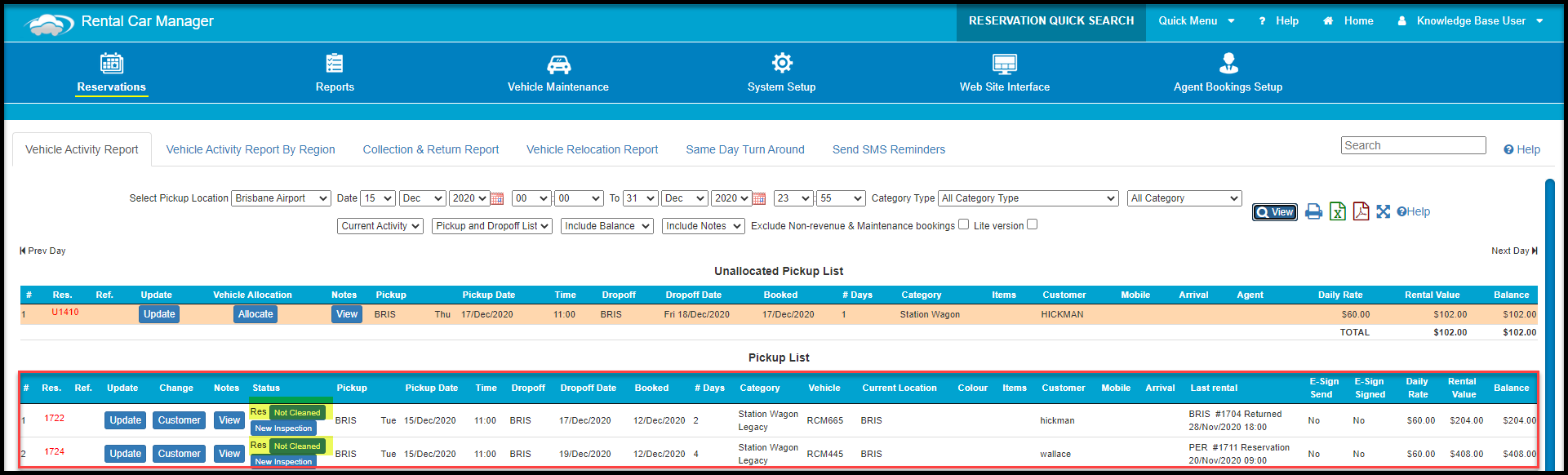Click the Help link next to the export icons
The image size is (1568, 475).
click(1414, 211)
